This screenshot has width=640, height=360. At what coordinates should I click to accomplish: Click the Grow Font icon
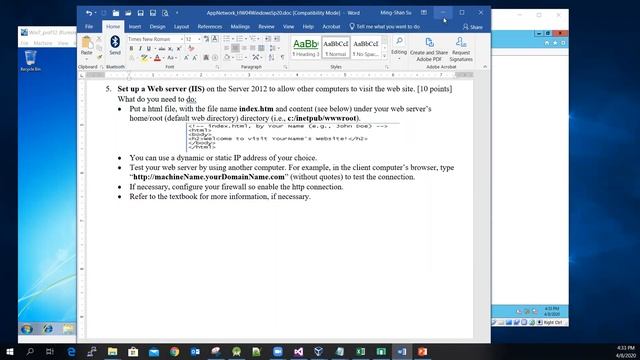186,58
